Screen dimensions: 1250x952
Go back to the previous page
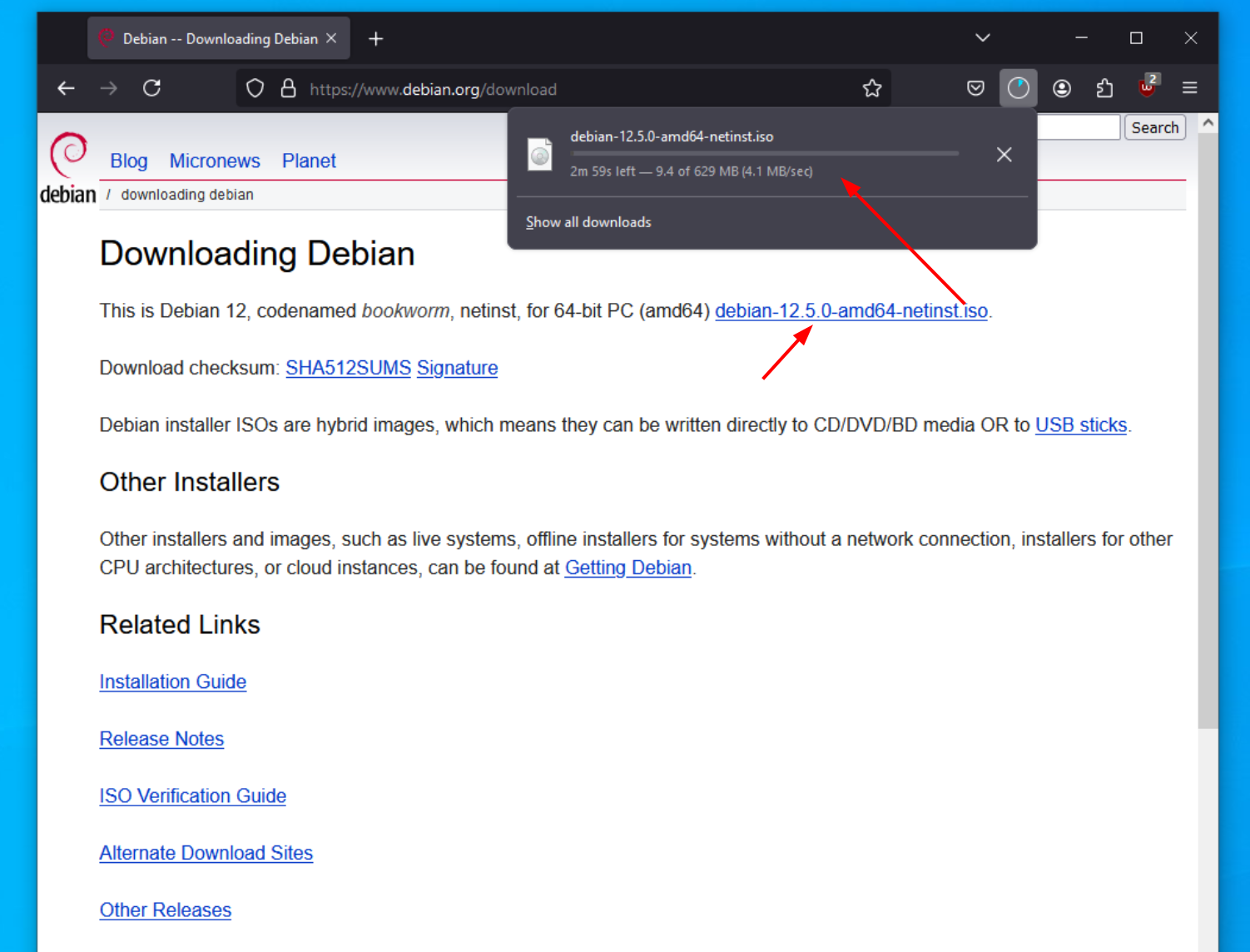tap(66, 88)
